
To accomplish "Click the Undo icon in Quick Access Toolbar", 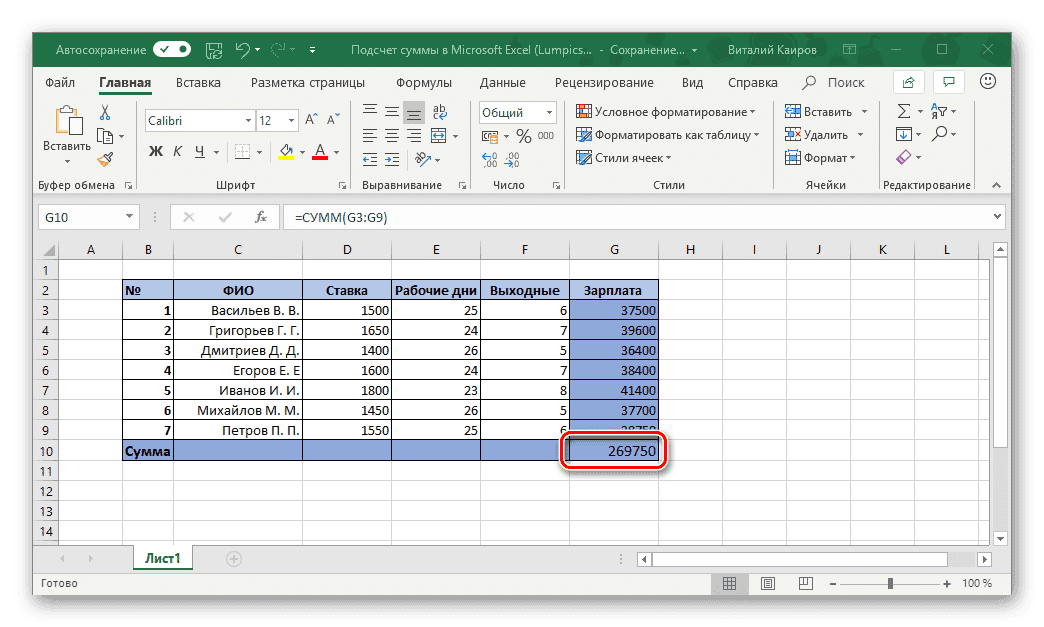I will (243, 49).
